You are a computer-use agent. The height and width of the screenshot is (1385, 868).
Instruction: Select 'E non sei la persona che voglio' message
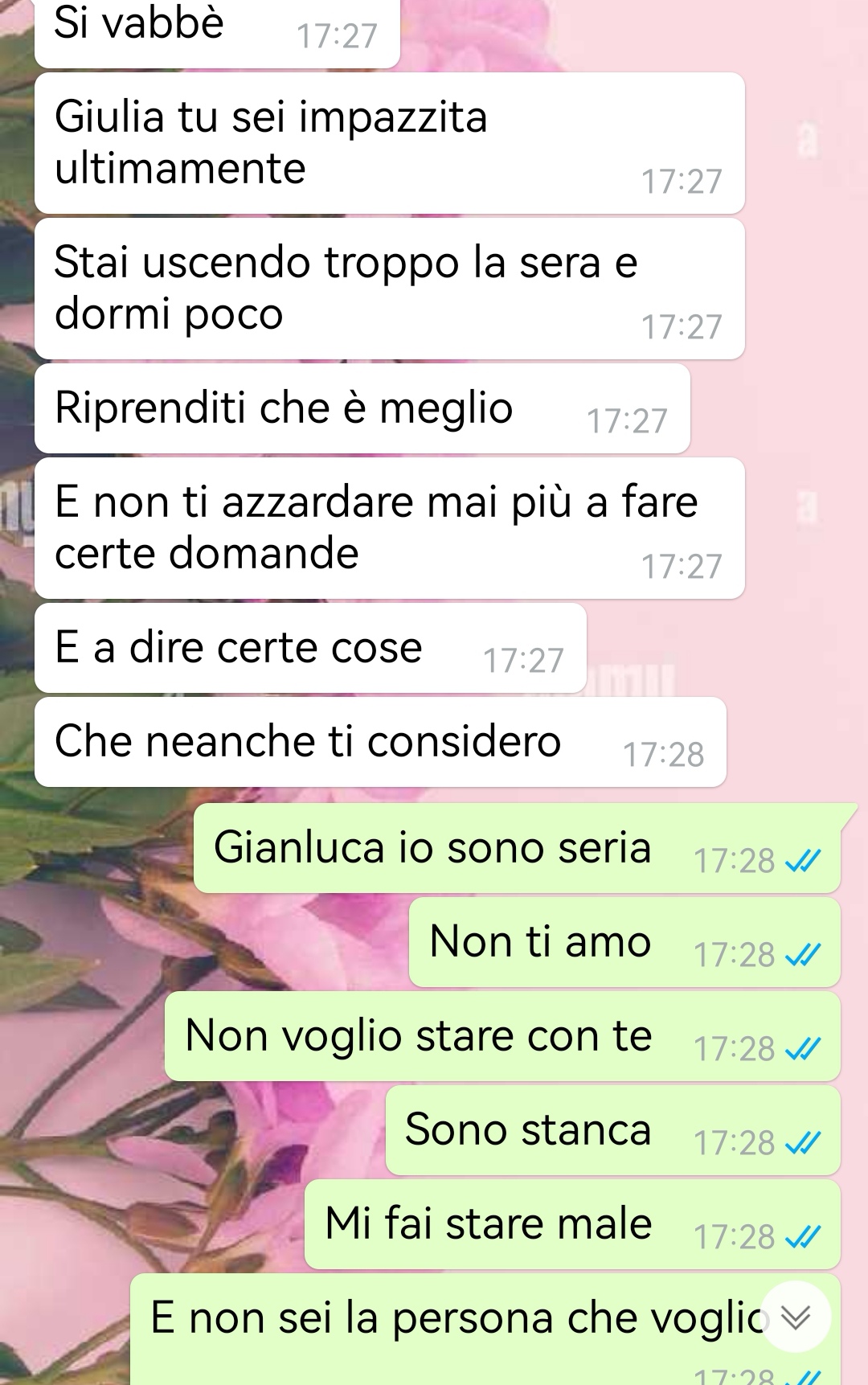coord(485,1330)
